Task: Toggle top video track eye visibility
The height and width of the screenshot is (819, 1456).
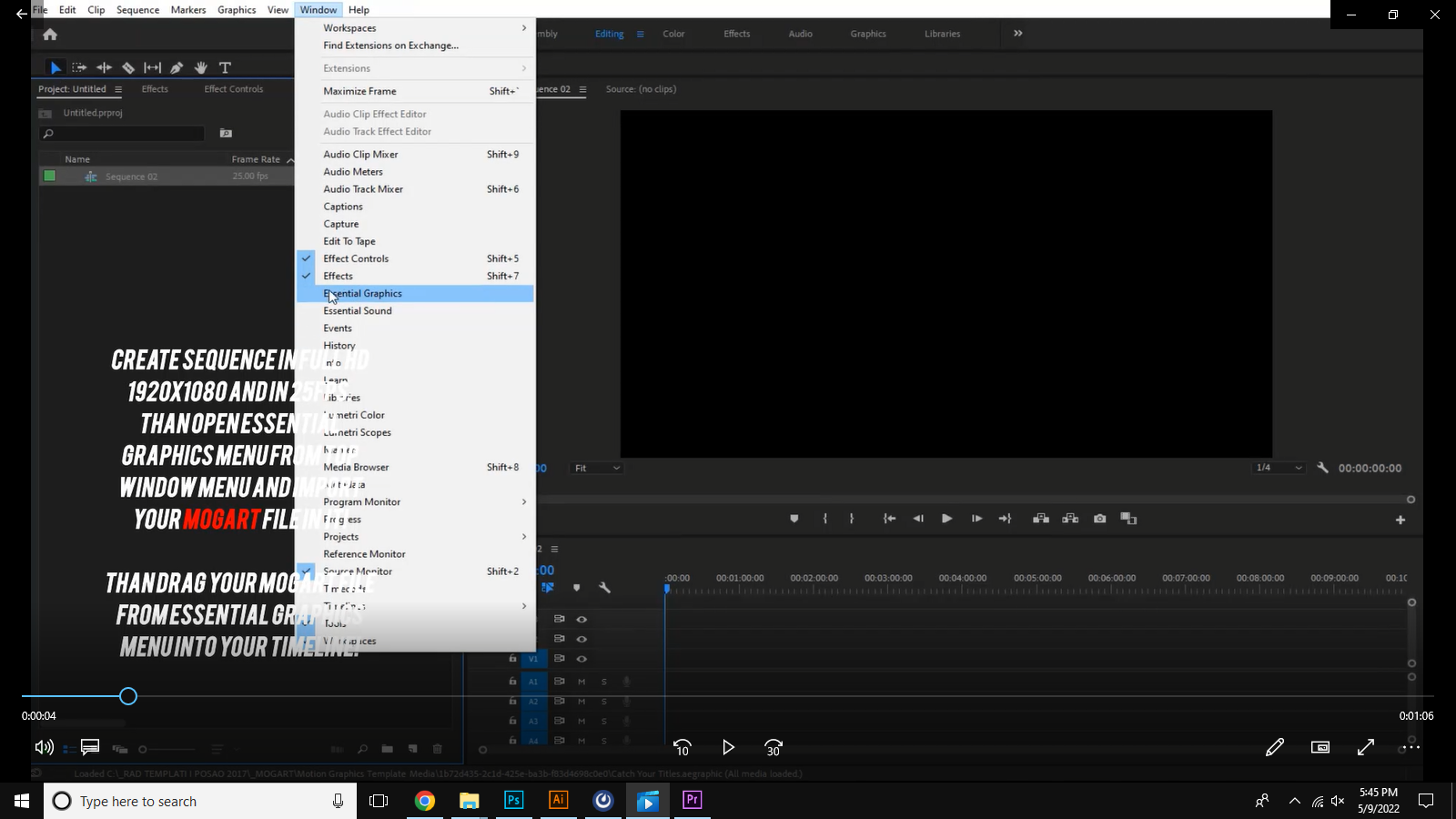Action: coord(581,619)
